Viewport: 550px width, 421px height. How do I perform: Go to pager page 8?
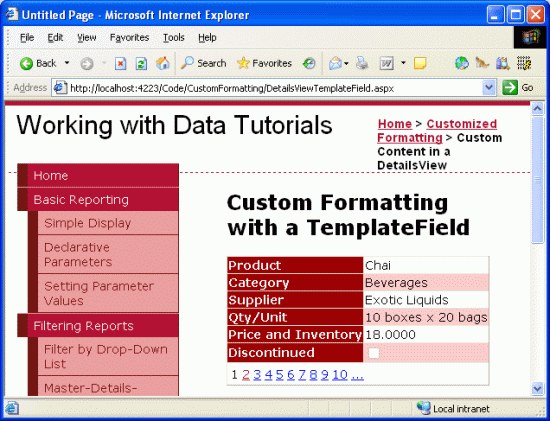(313, 375)
